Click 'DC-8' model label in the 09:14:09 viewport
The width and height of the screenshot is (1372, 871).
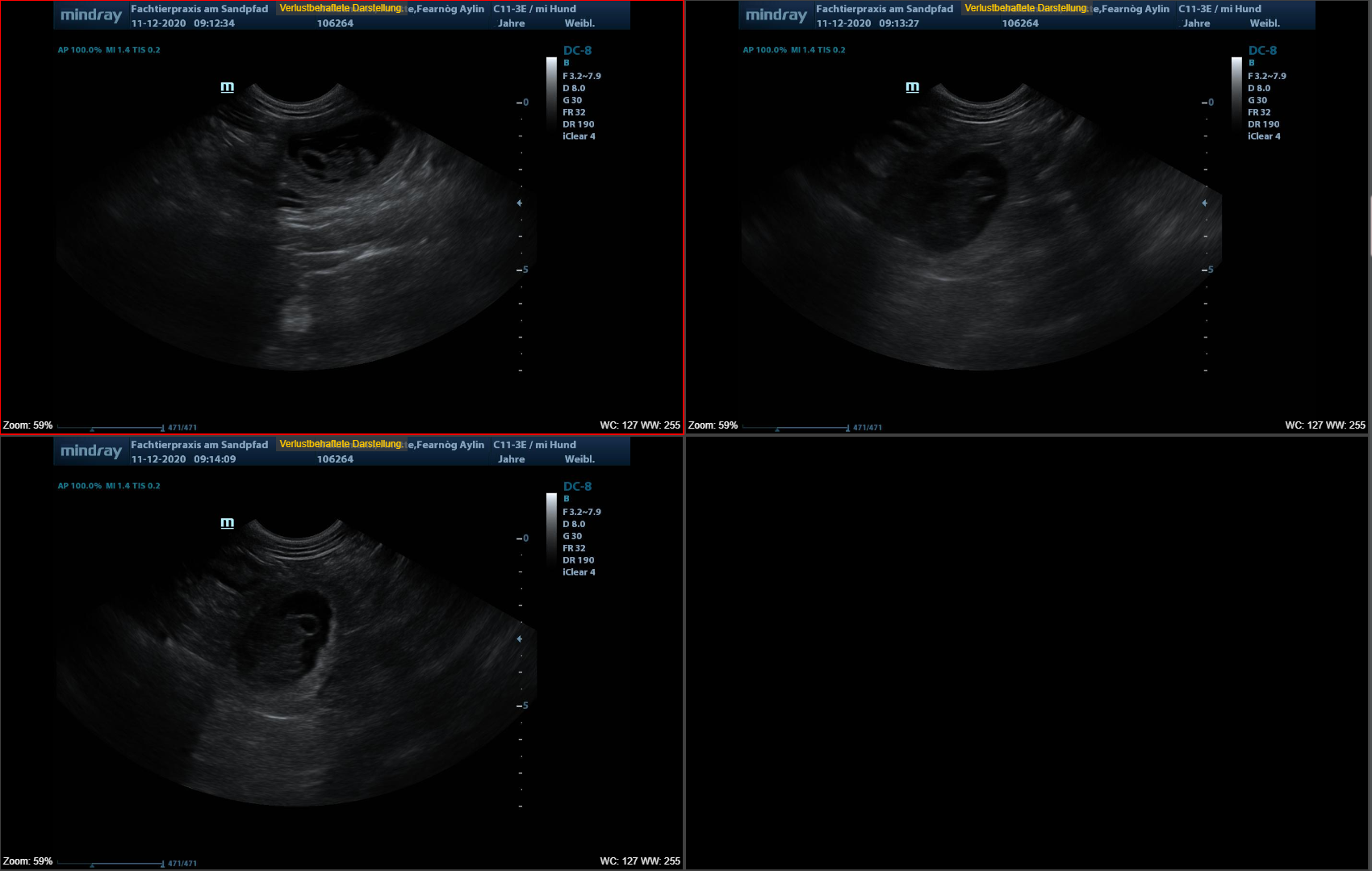pos(577,486)
